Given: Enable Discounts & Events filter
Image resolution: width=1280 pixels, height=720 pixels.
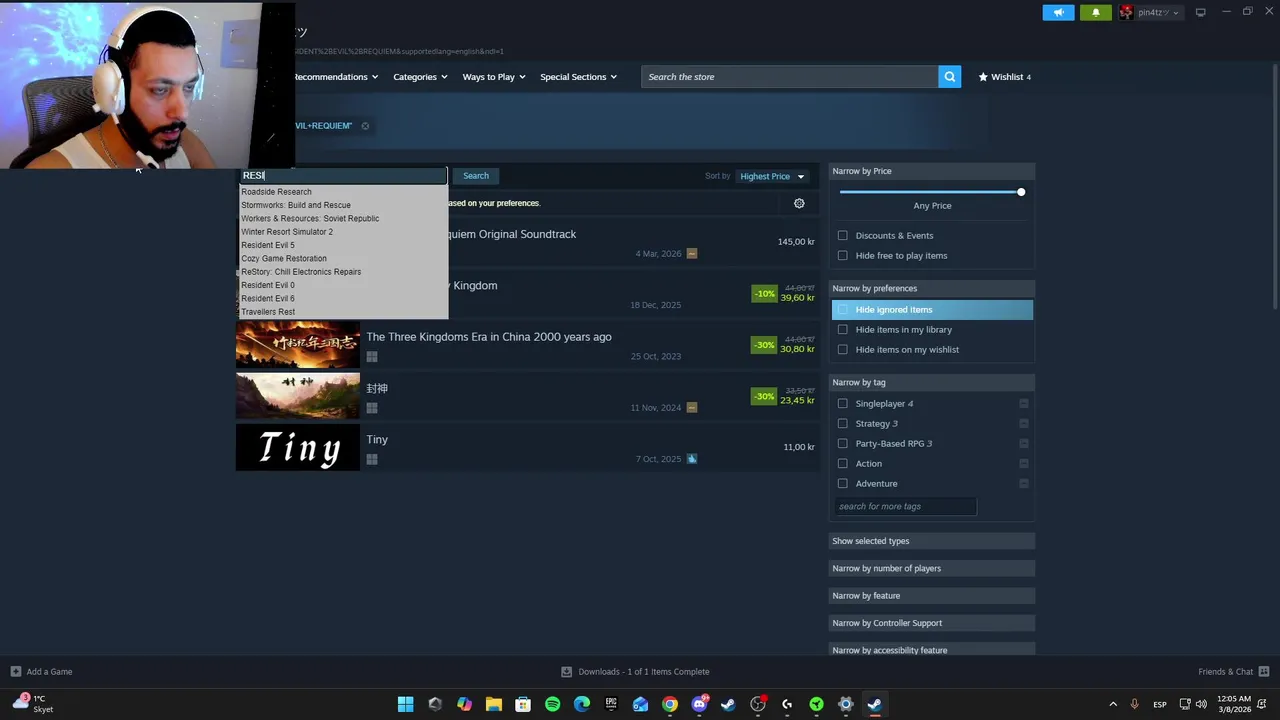Looking at the screenshot, I should click(843, 236).
